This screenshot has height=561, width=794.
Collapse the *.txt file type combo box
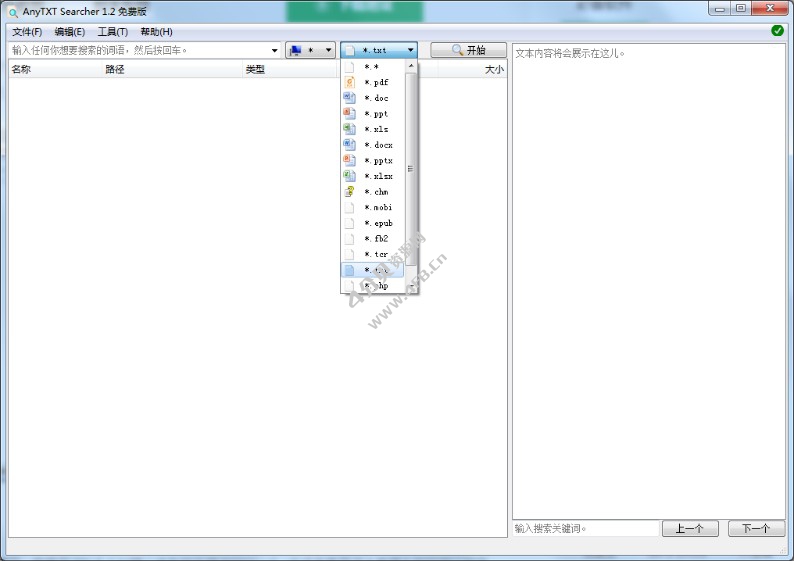coord(379,50)
